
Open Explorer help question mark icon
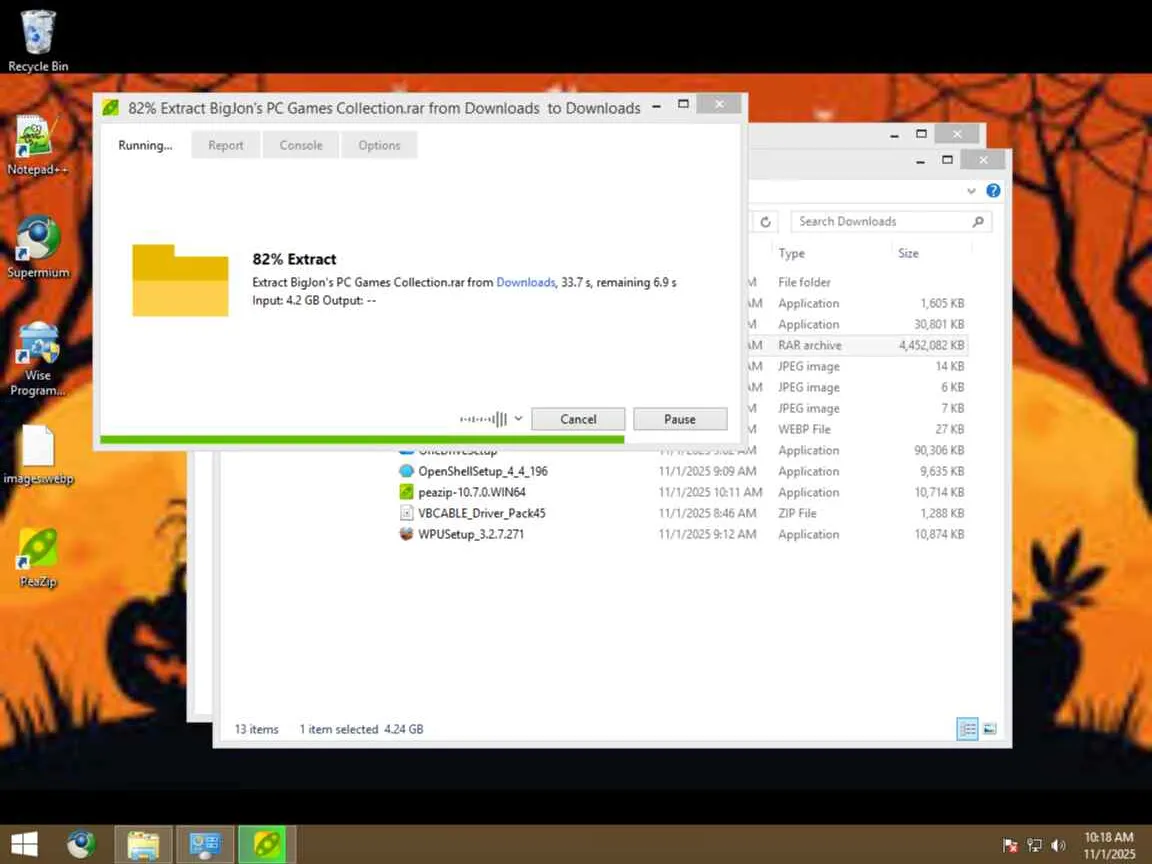(993, 190)
